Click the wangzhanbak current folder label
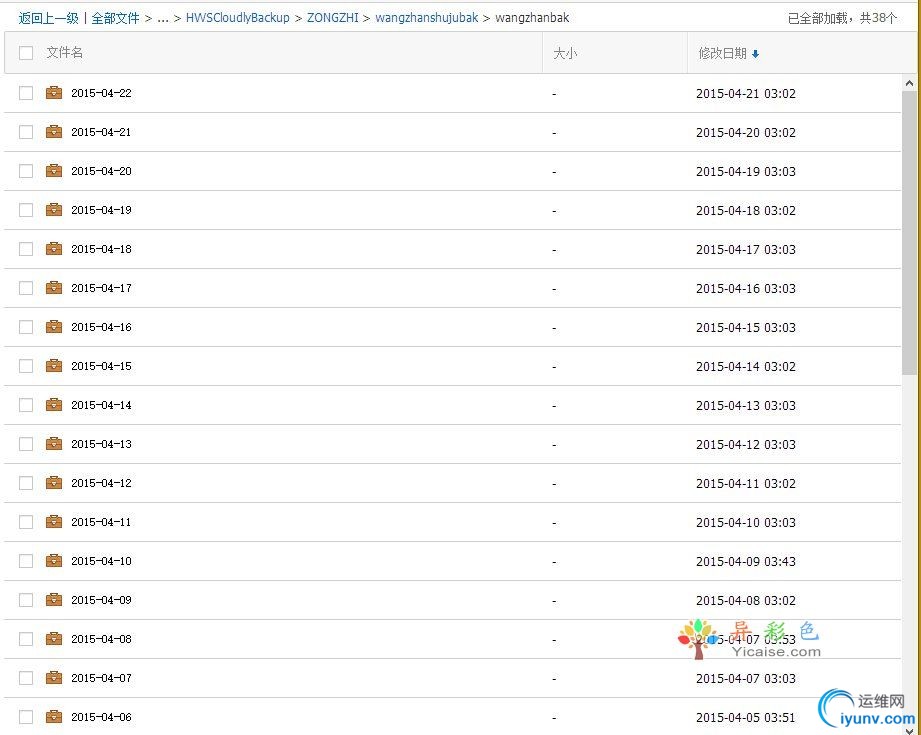921x735 pixels. point(532,18)
